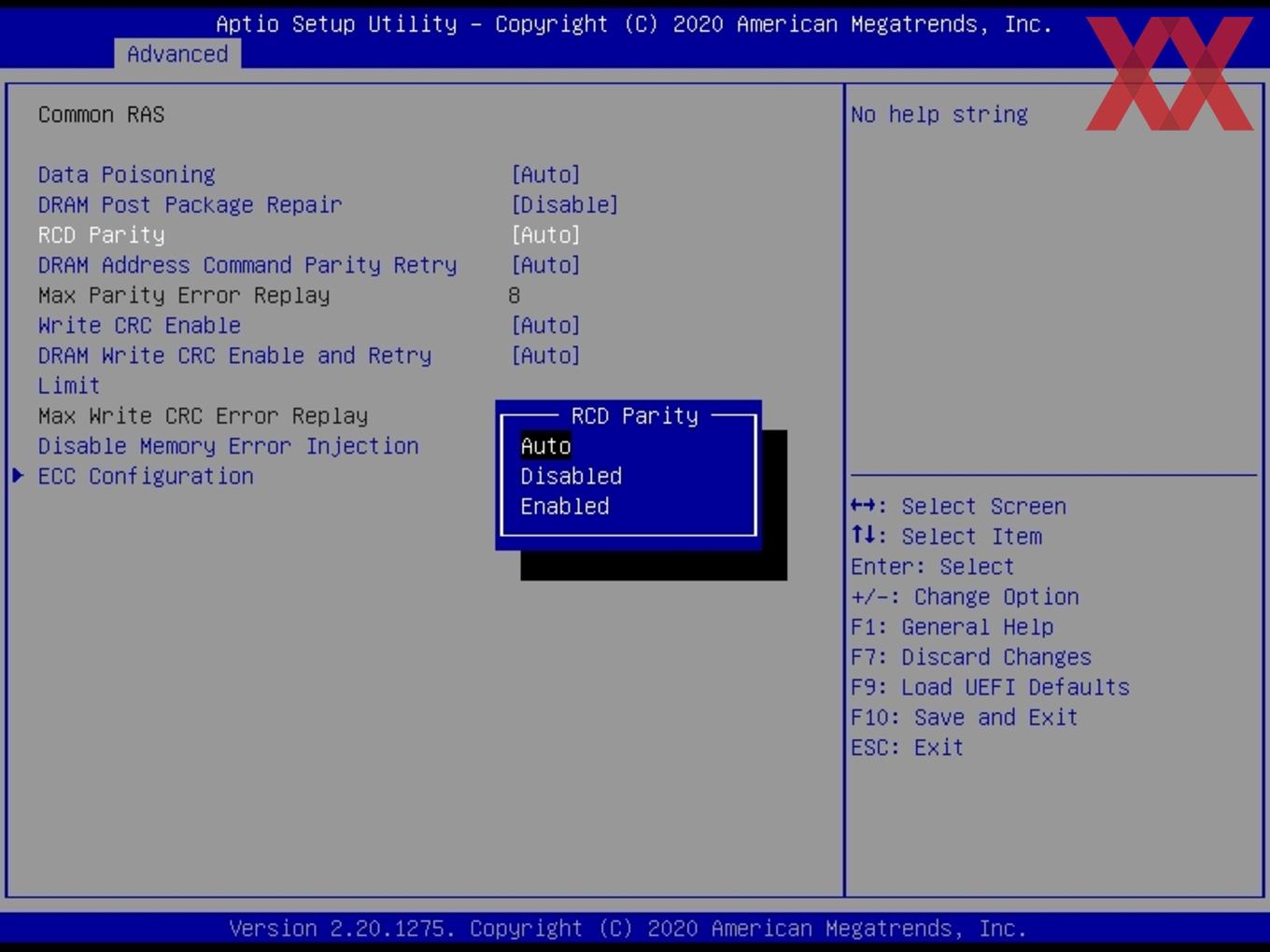The height and width of the screenshot is (952, 1270).
Task: Select DRAM Post Package Repair setting
Action: [190, 204]
